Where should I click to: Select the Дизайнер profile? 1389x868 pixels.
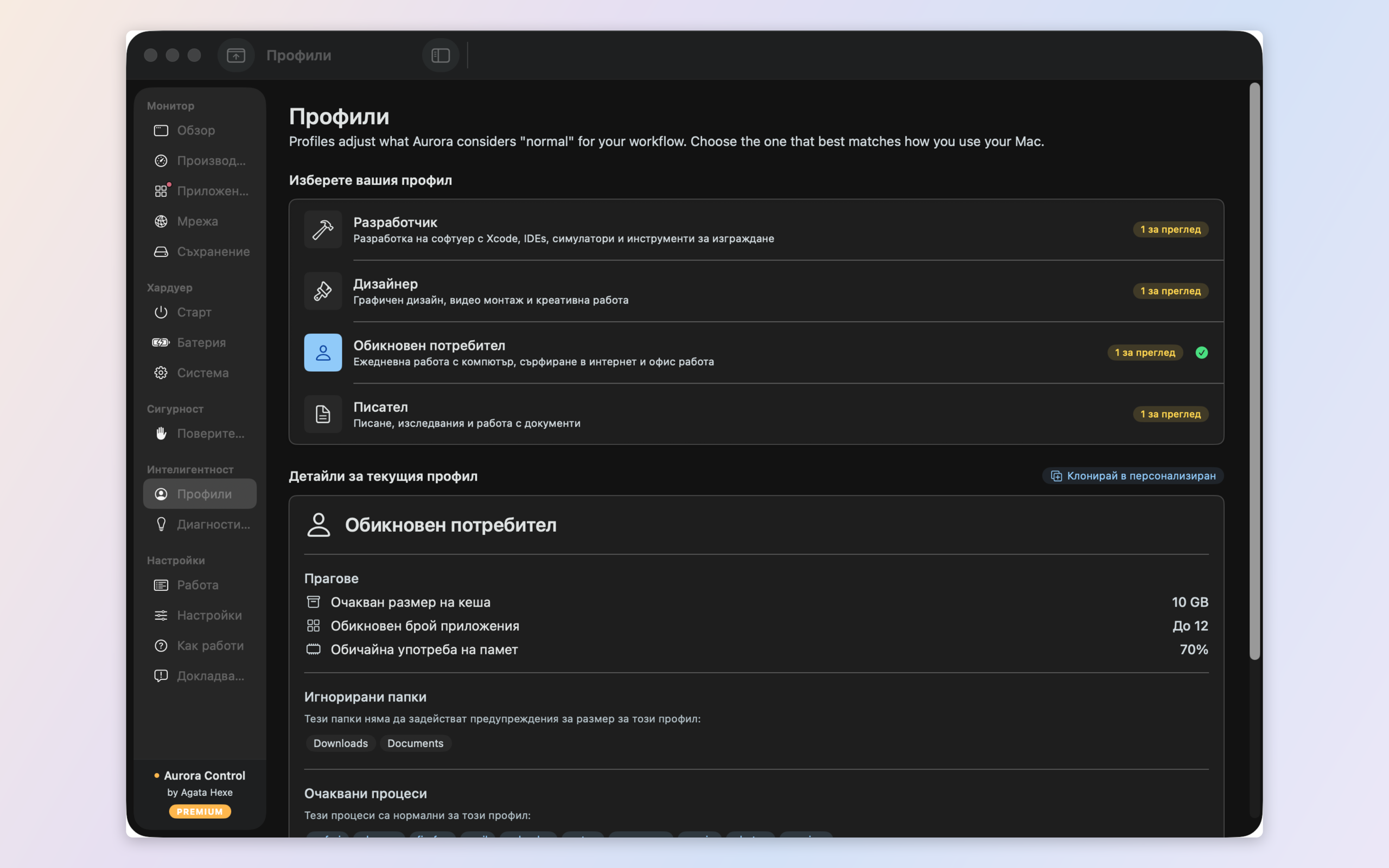point(756,291)
